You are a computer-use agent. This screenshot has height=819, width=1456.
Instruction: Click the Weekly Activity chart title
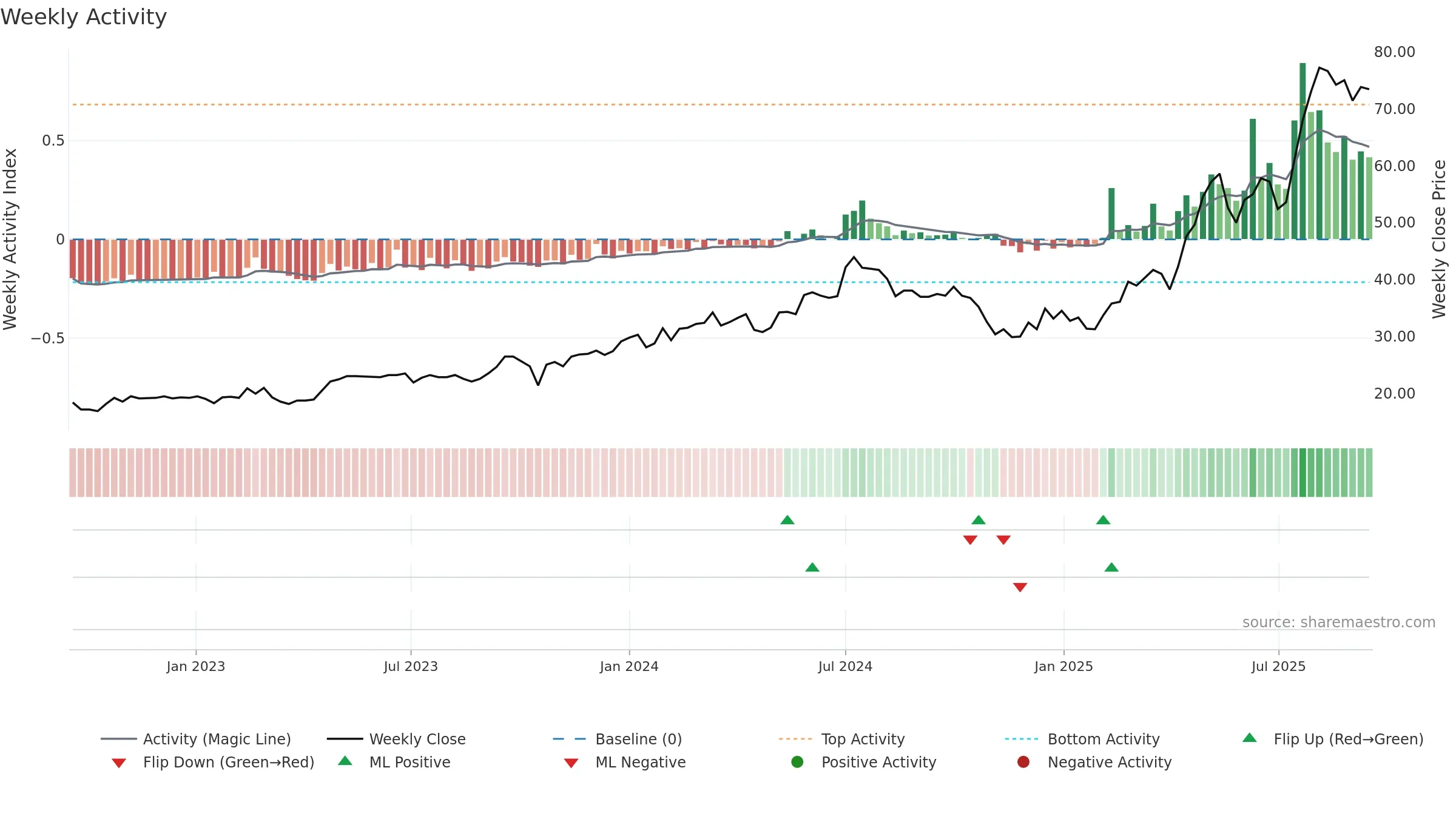(84, 17)
